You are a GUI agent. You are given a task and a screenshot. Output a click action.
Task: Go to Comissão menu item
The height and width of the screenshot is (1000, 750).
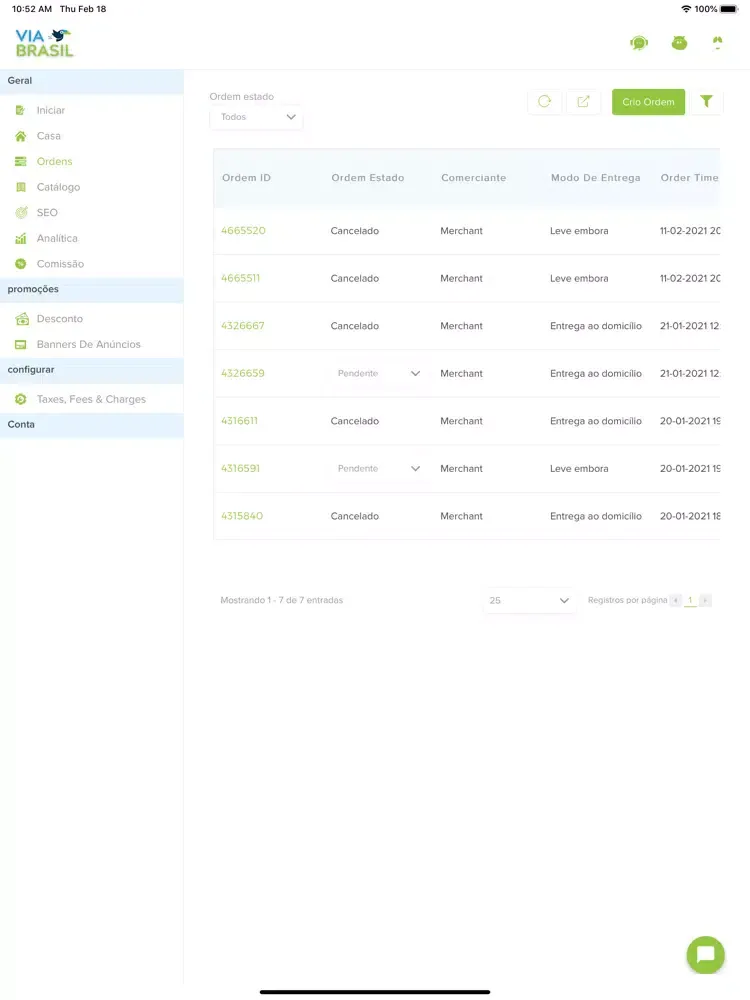click(60, 263)
